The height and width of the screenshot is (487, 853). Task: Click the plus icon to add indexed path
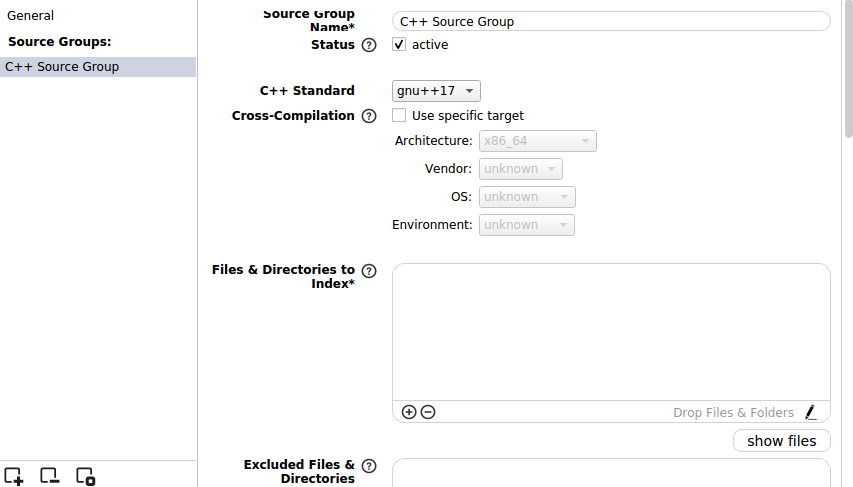(409, 412)
